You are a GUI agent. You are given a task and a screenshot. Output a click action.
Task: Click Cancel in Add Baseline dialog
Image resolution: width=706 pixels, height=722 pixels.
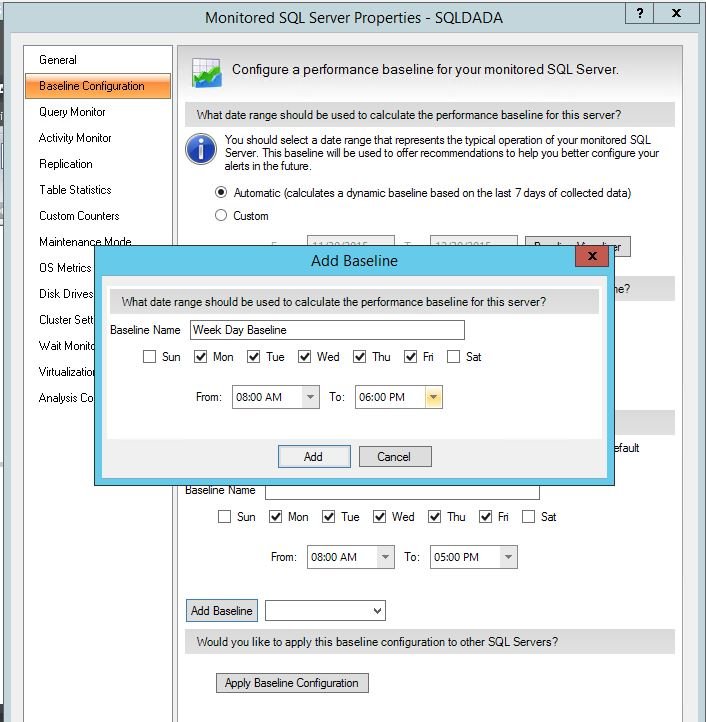click(x=395, y=456)
